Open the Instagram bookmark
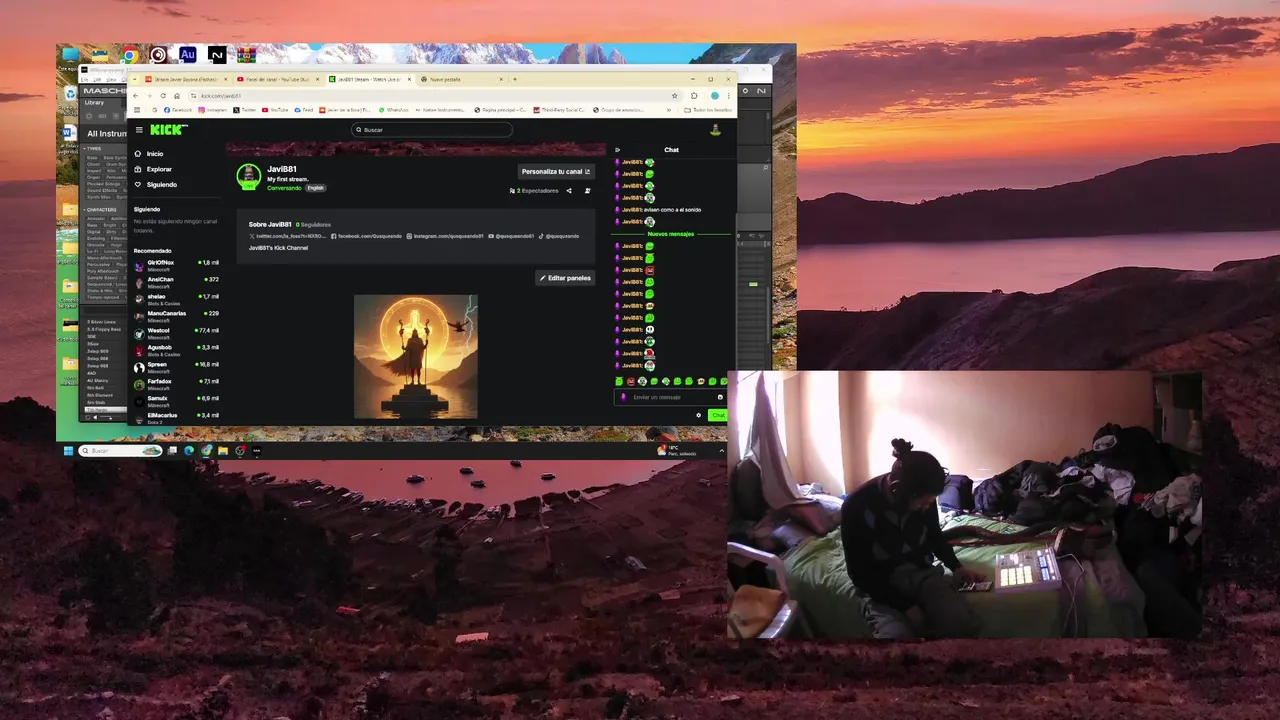The width and height of the screenshot is (1280, 720). click(x=213, y=110)
